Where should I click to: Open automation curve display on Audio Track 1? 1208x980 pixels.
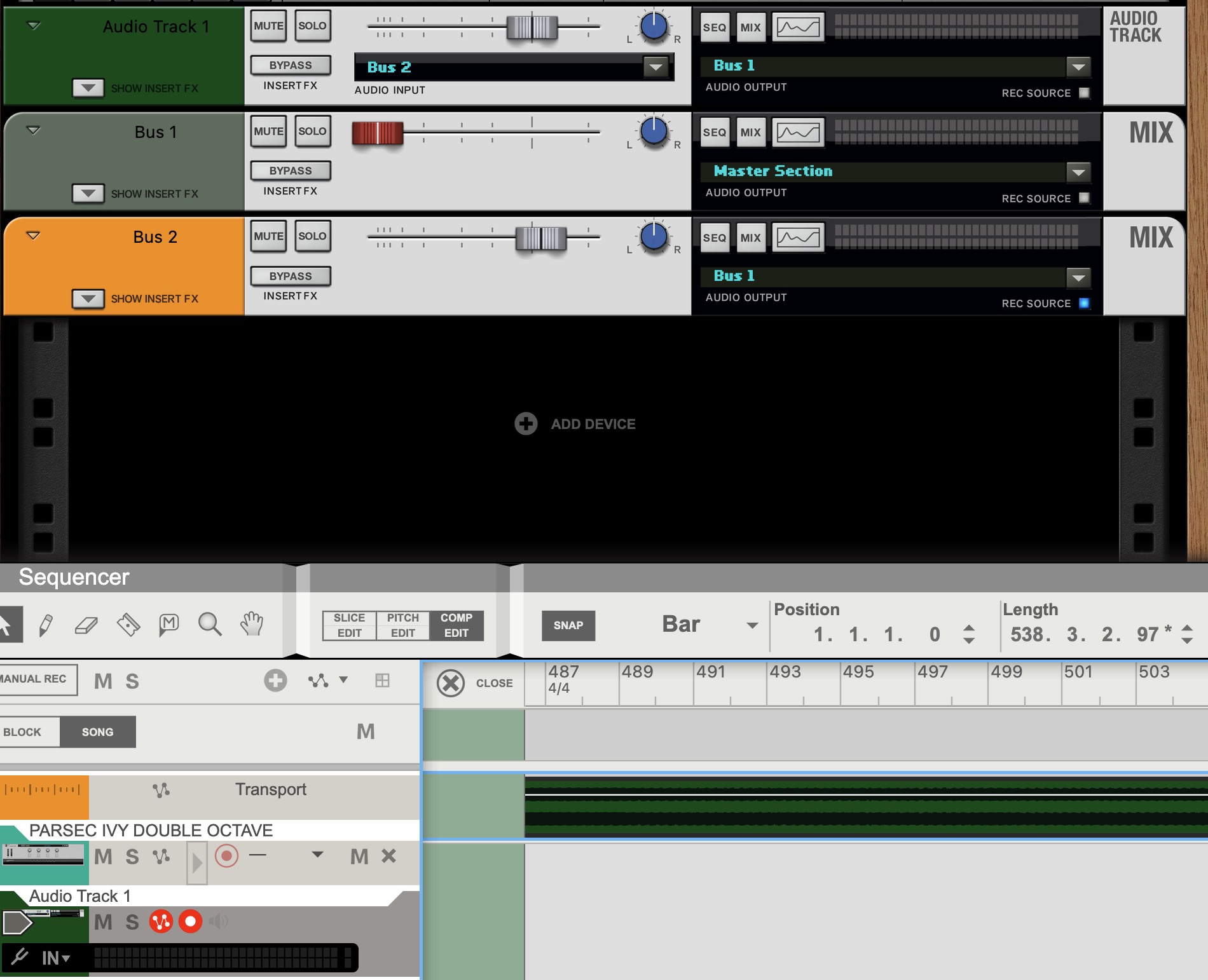(798, 27)
